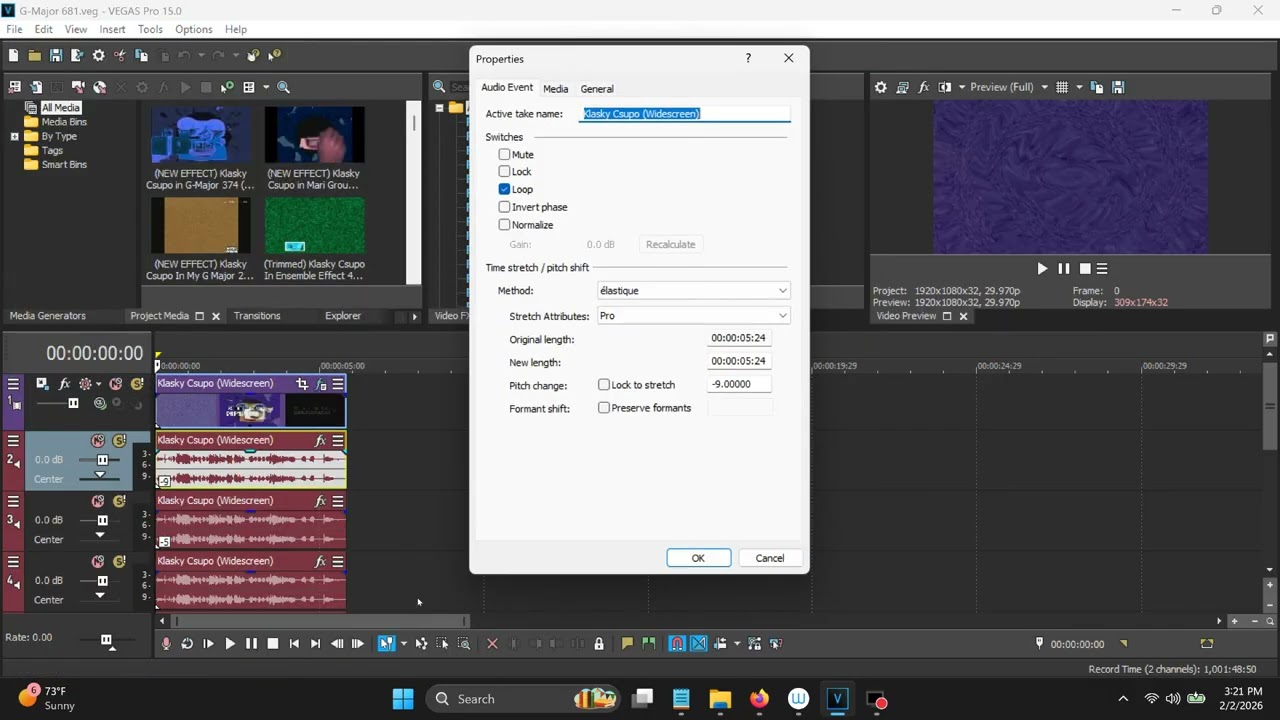
Task: Open the overlay grid dropdown in Video Preview
Action: coord(1079,87)
